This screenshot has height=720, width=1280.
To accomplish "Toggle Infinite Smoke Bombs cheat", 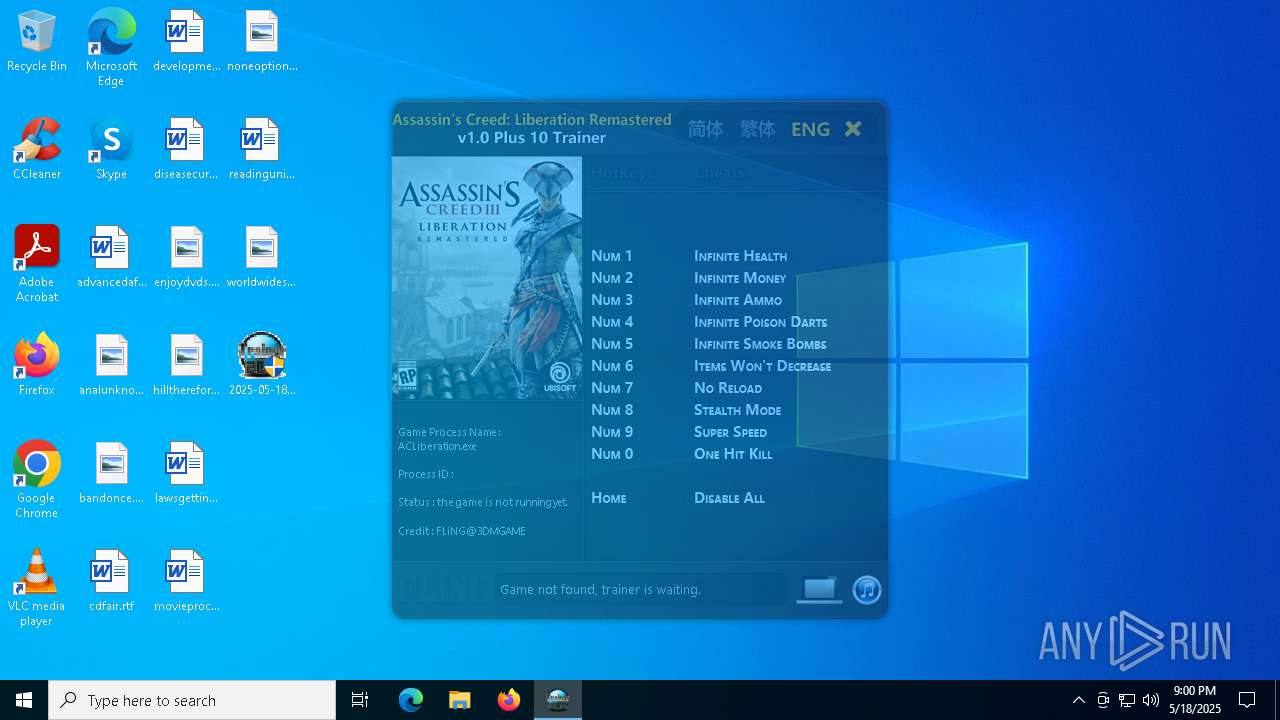I will click(x=760, y=344).
